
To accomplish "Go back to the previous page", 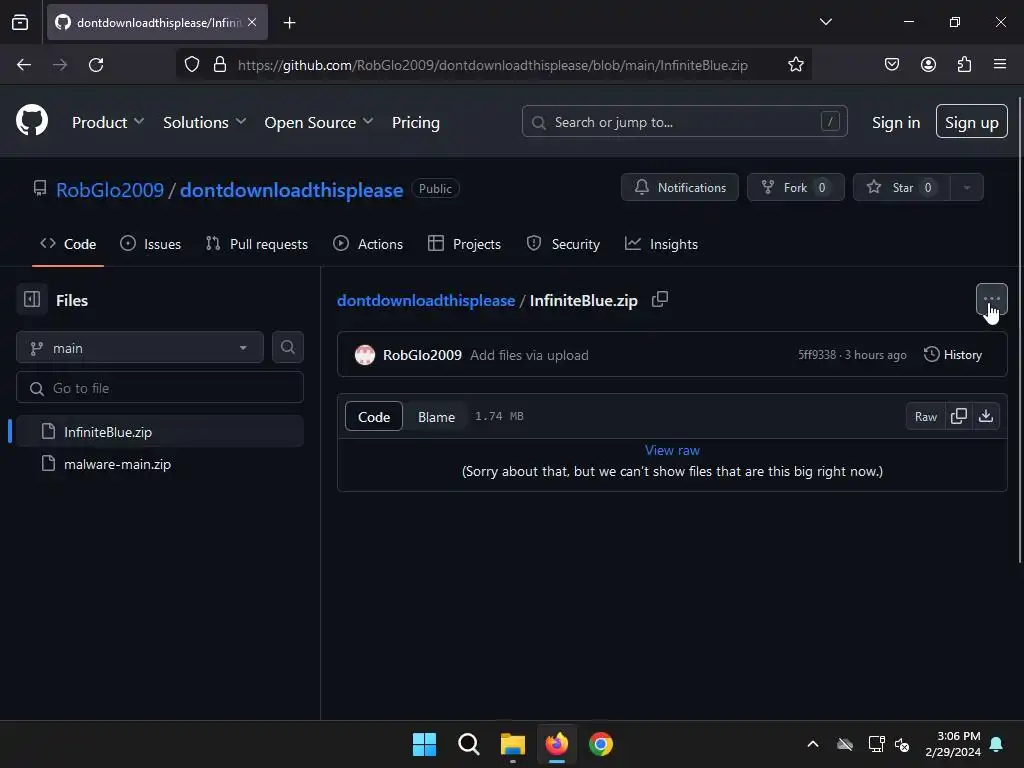I will click(24, 65).
